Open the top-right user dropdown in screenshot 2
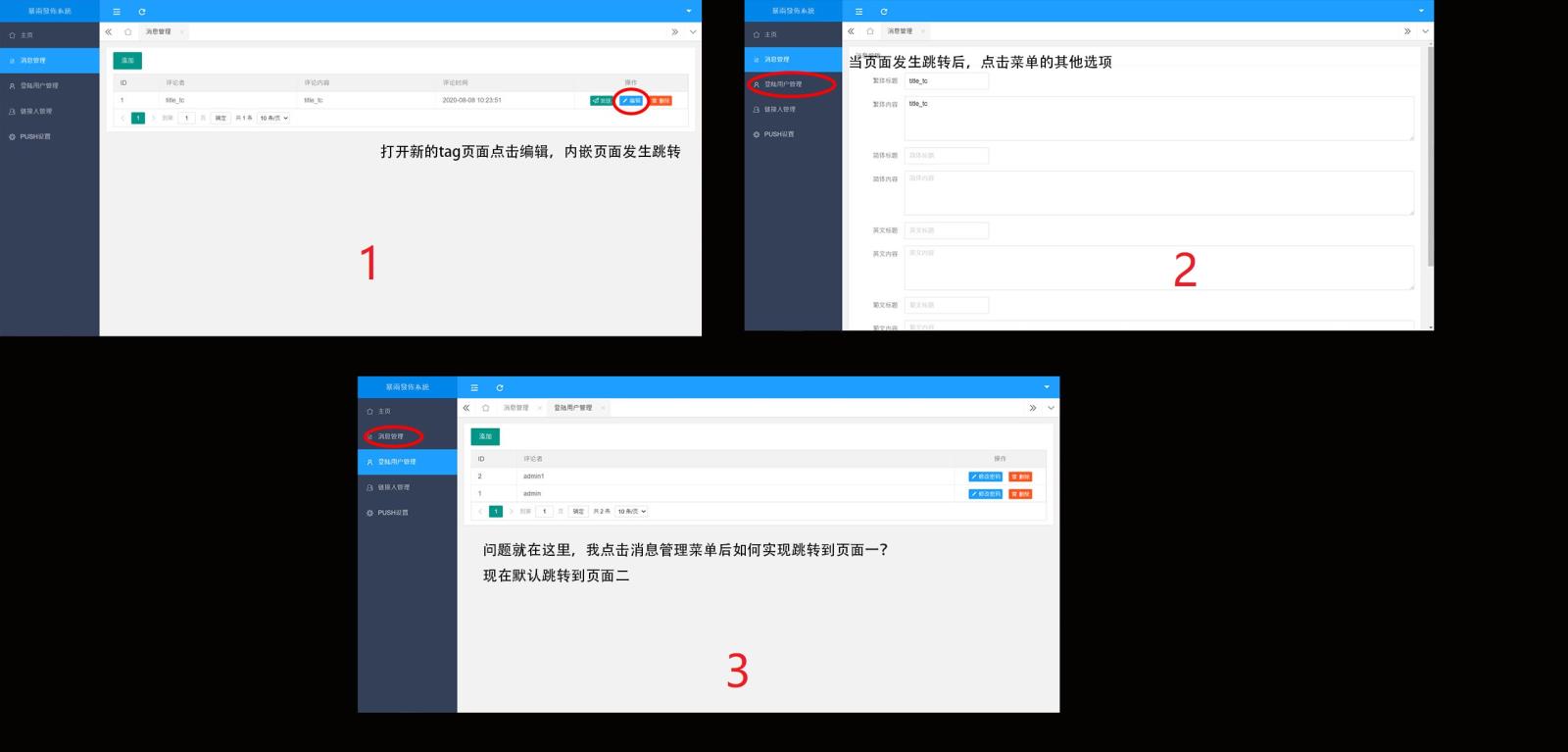 (1421, 11)
